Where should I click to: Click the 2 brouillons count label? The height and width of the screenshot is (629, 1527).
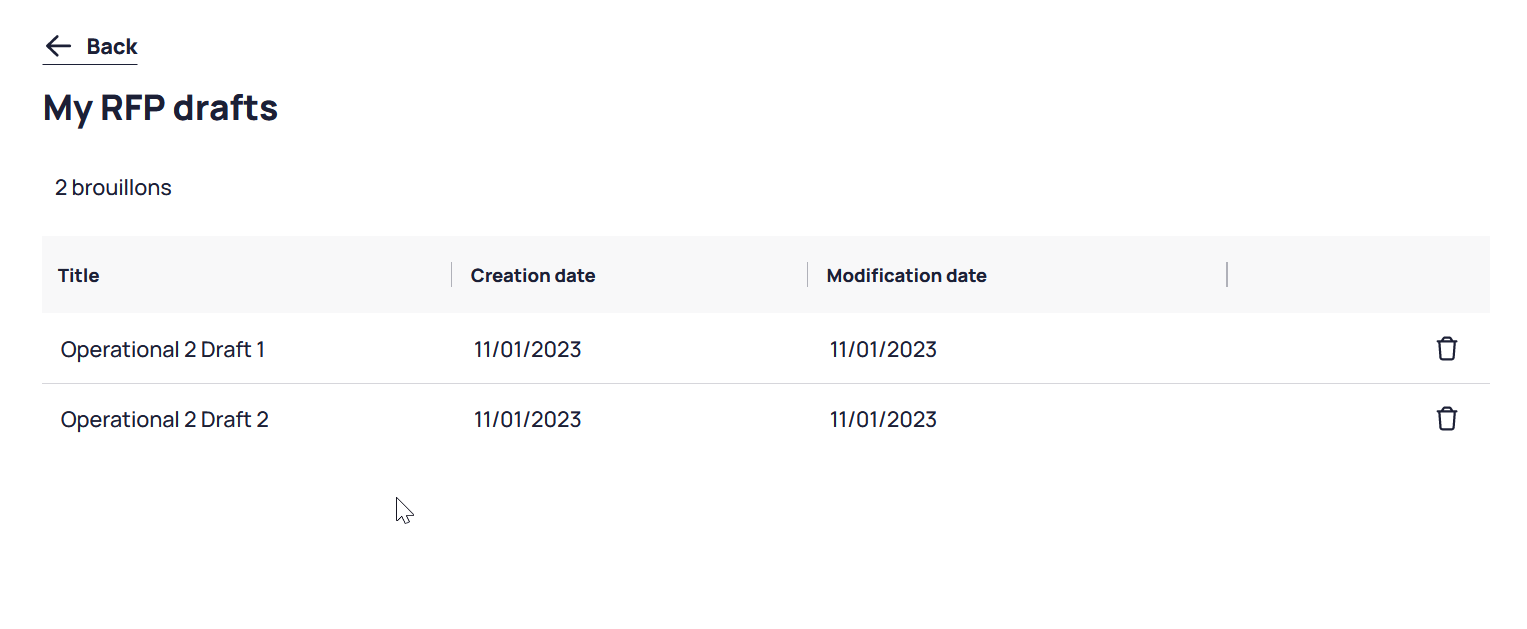point(113,187)
